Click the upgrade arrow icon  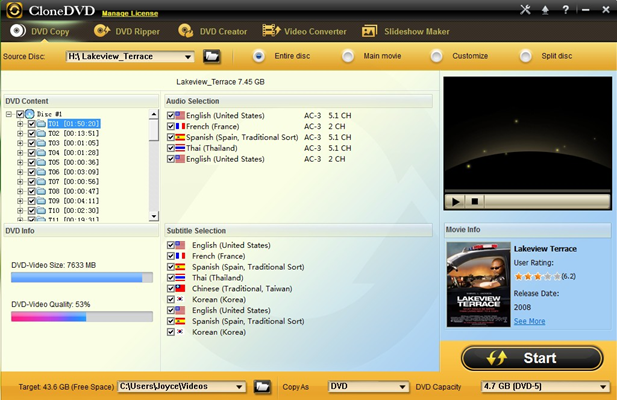click(545, 10)
